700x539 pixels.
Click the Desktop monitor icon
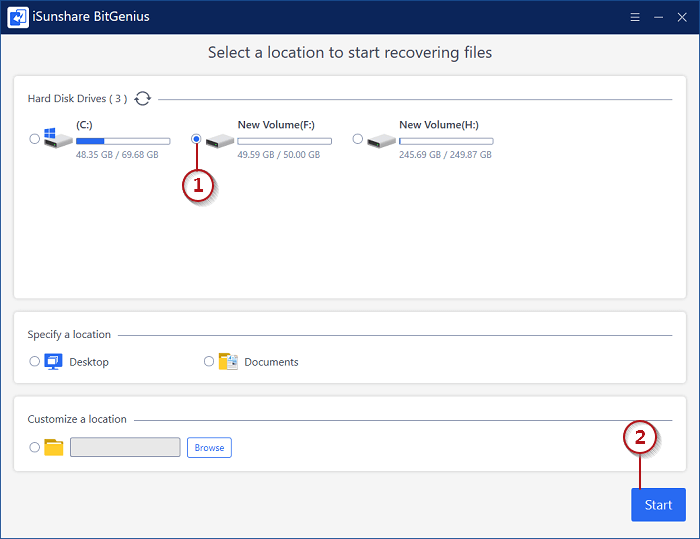click(x=54, y=361)
